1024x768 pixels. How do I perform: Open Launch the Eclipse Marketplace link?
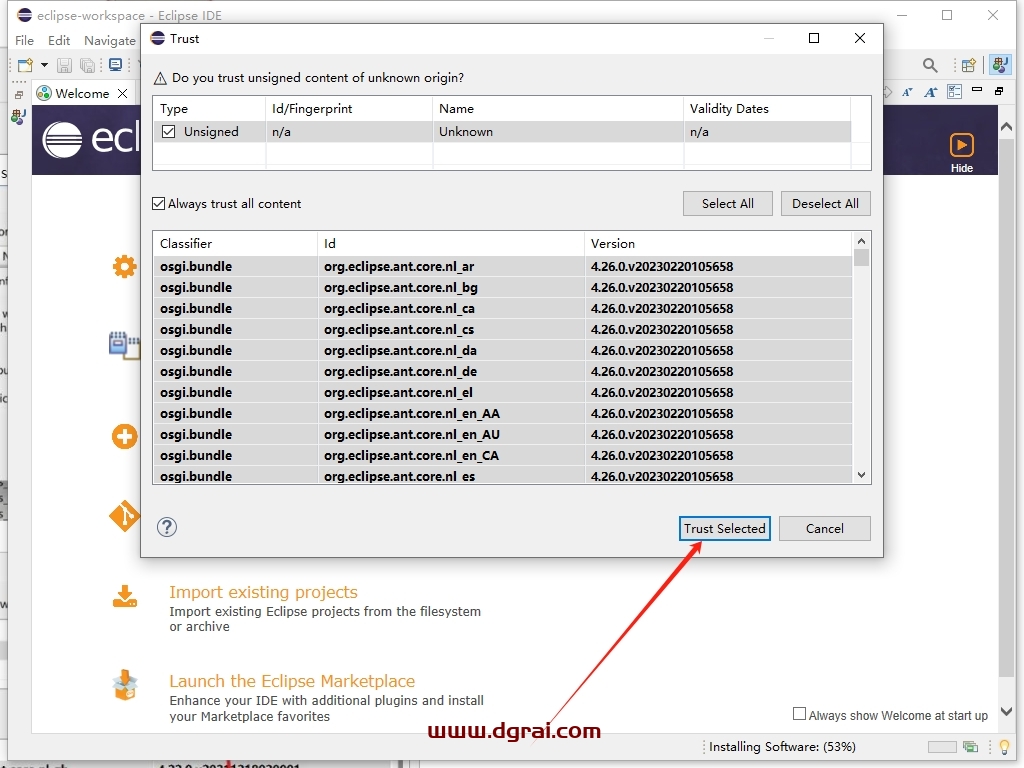292,681
